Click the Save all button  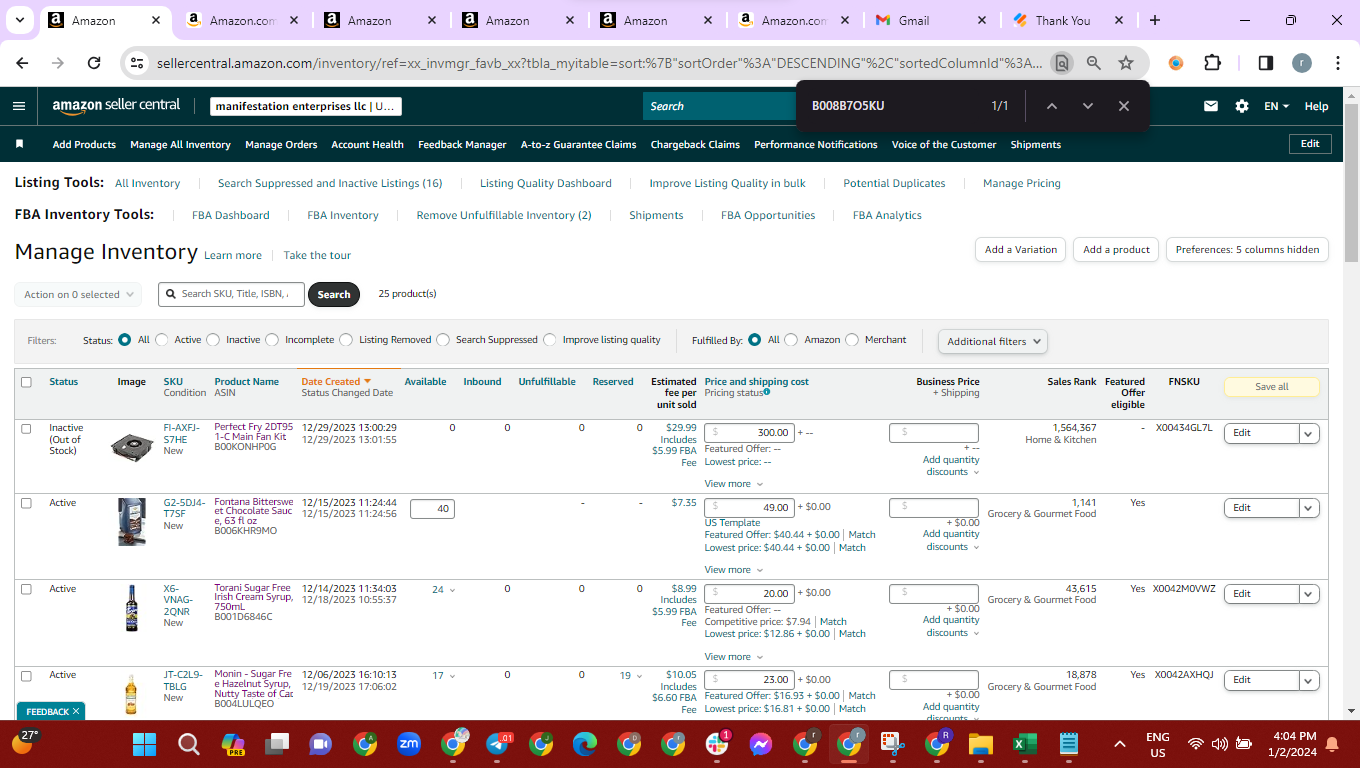[x=1271, y=387]
